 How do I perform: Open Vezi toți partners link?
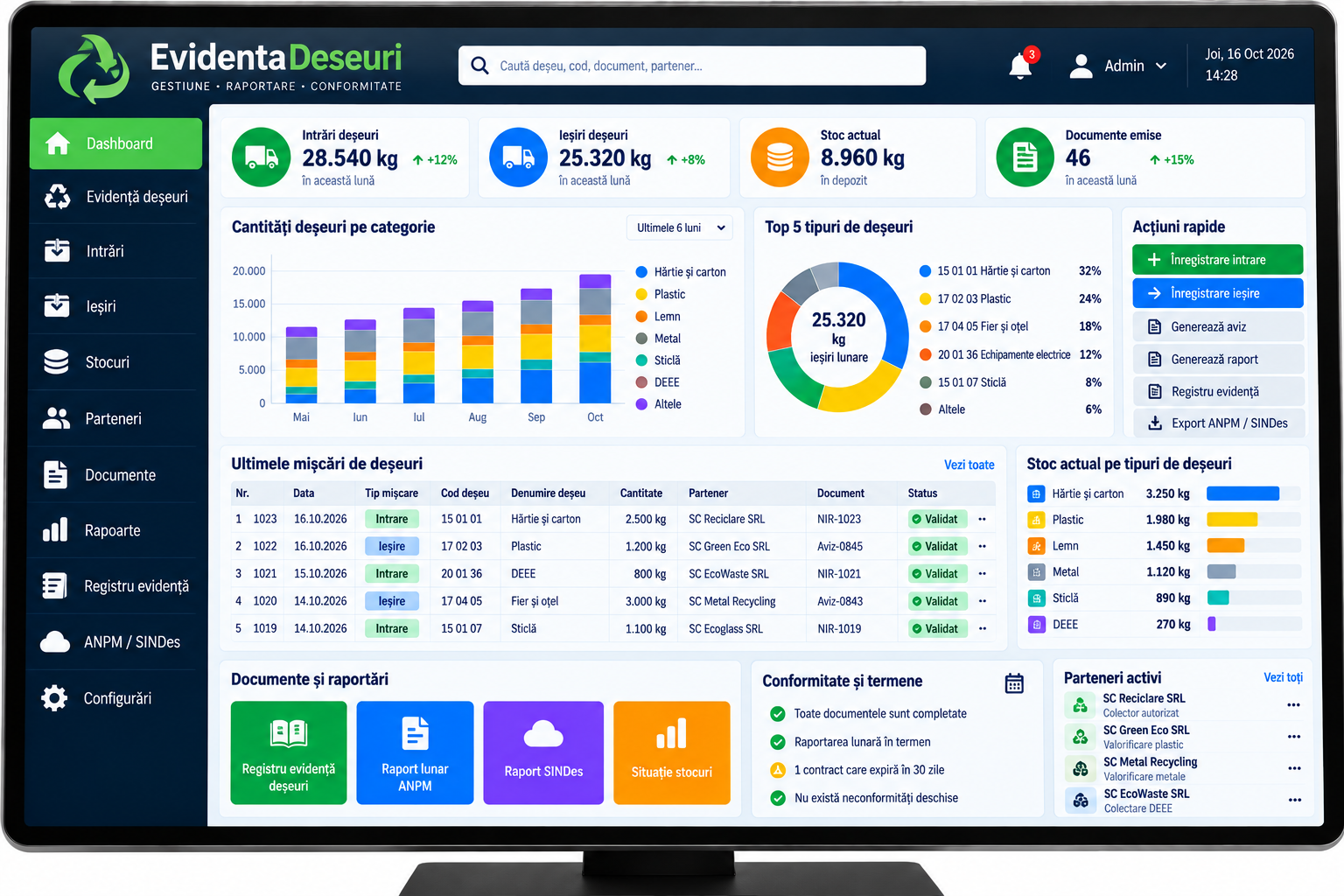tap(1283, 677)
